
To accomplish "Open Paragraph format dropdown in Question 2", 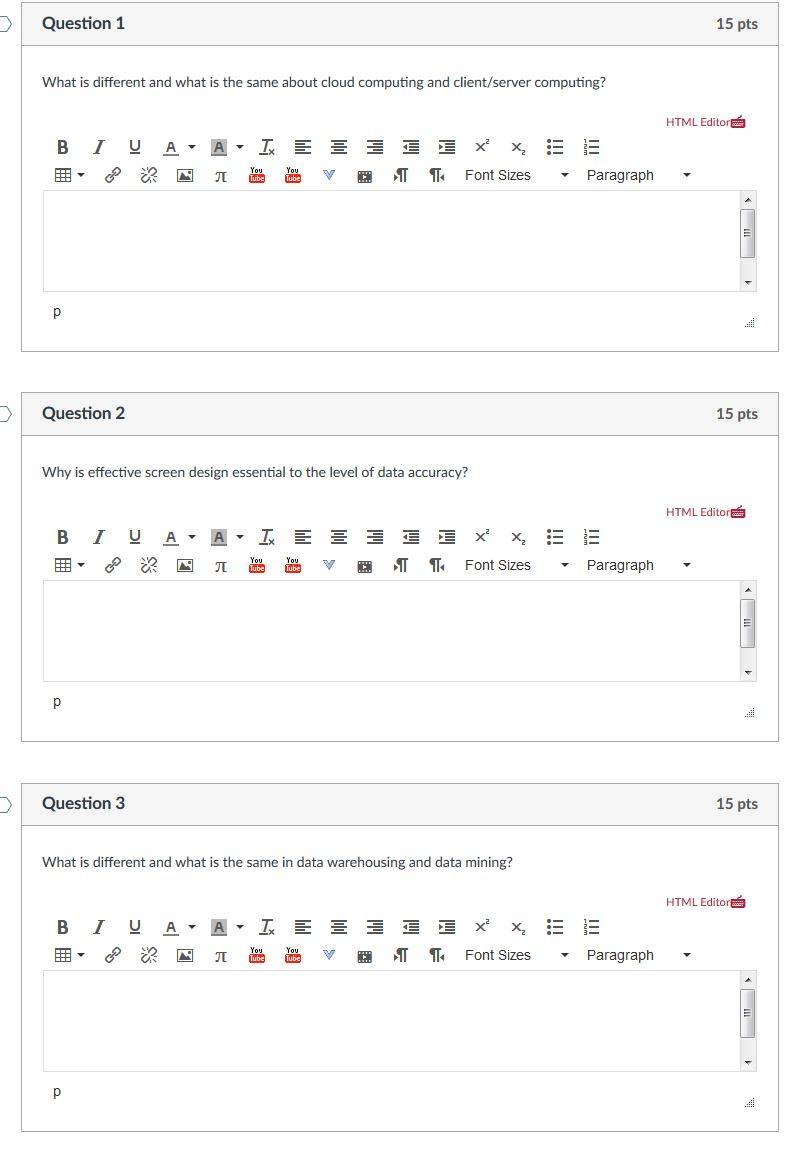I will (x=638, y=565).
